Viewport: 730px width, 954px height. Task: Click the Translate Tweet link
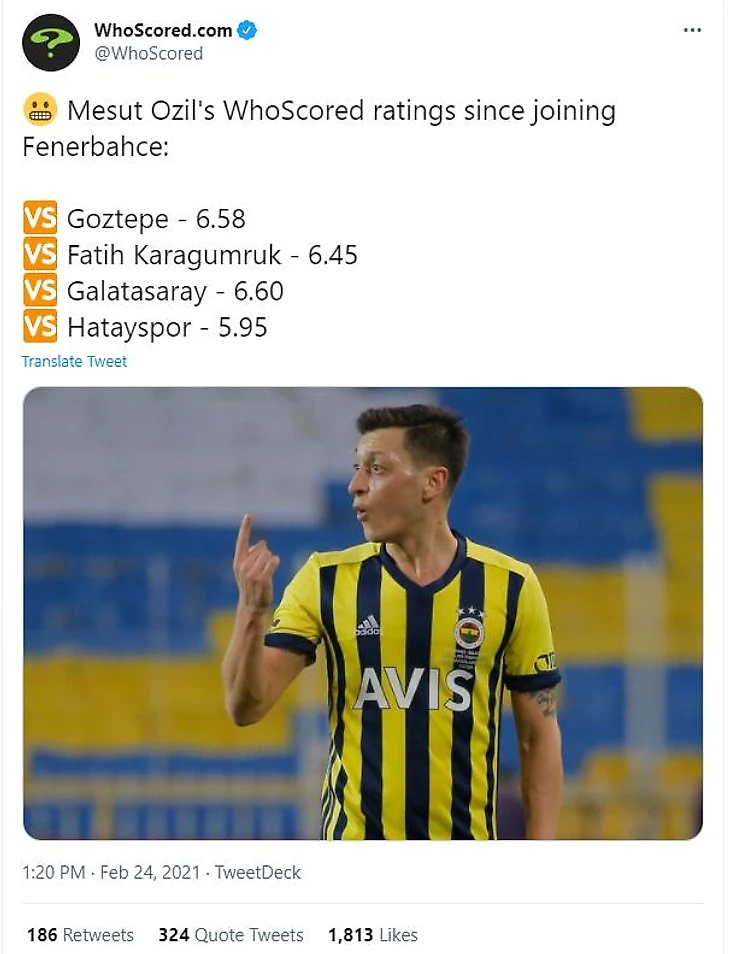[x=74, y=361]
